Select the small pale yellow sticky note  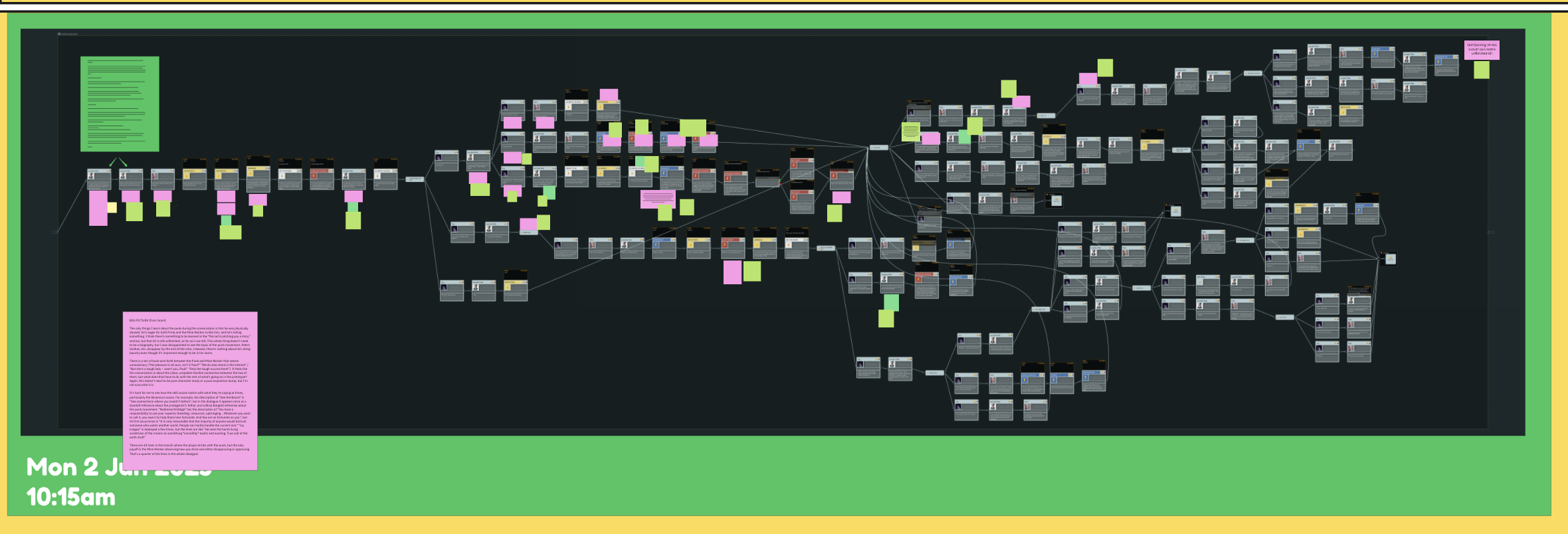(x=112, y=207)
